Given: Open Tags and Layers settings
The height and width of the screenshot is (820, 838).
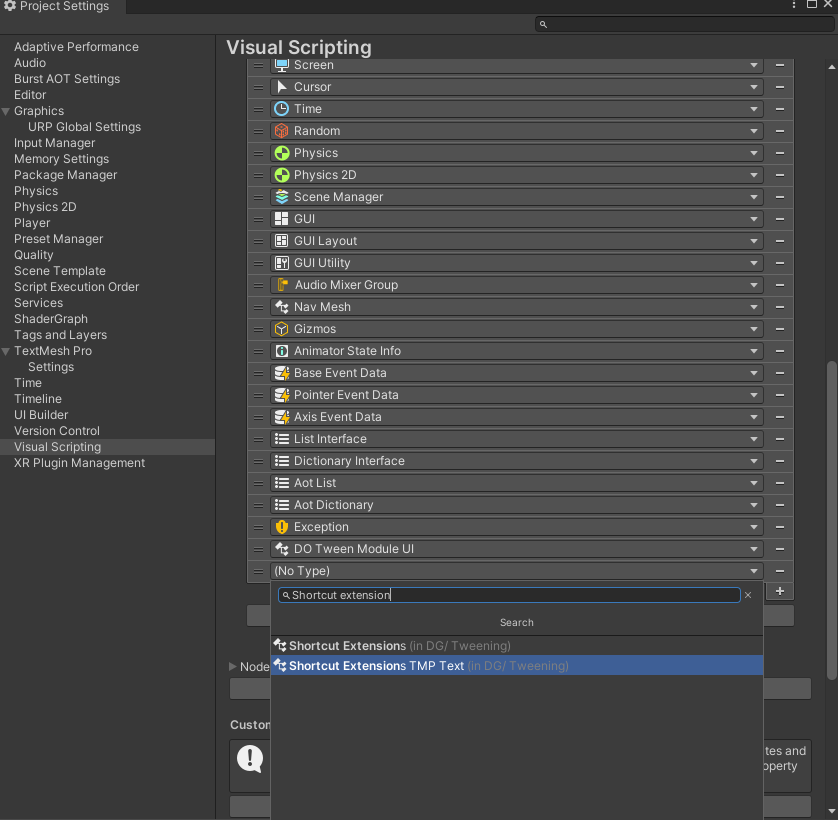Looking at the screenshot, I should (x=60, y=335).
